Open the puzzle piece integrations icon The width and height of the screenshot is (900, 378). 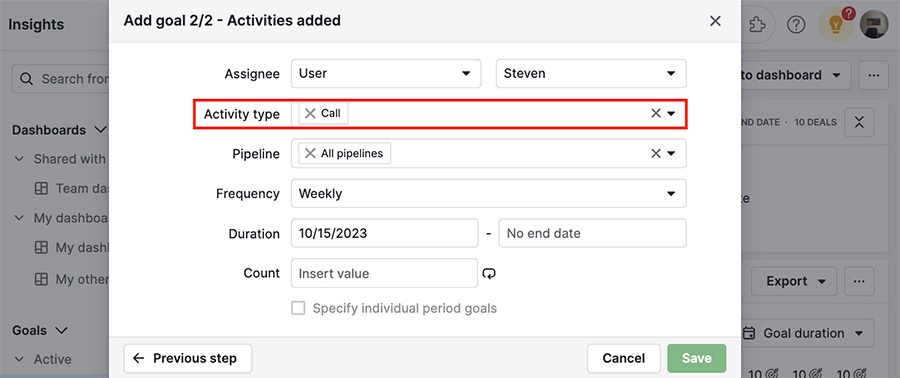coord(758,25)
